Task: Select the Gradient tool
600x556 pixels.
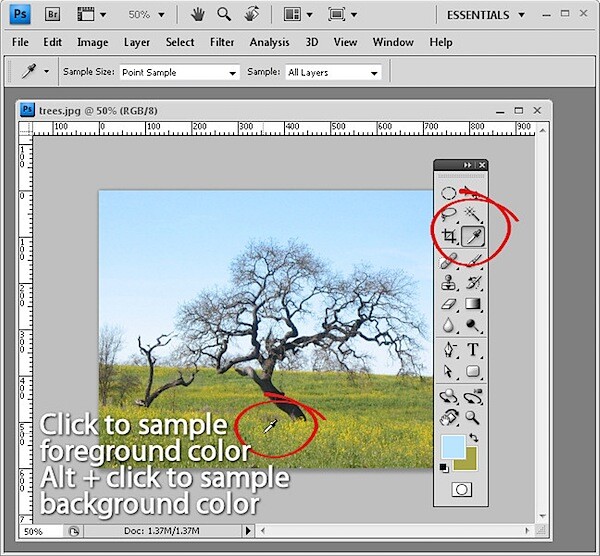Action: click(473, 304)
